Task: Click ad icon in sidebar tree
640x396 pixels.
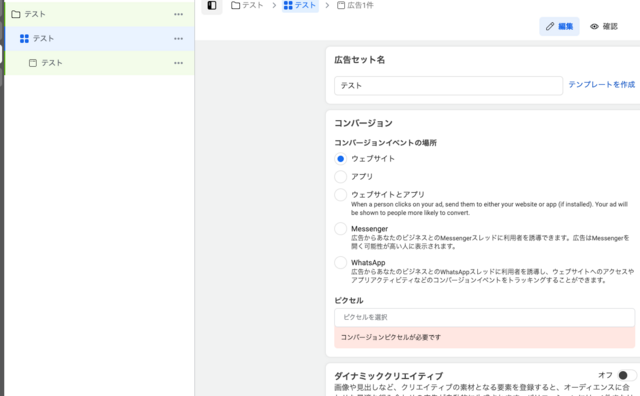Action: (33, 63)
